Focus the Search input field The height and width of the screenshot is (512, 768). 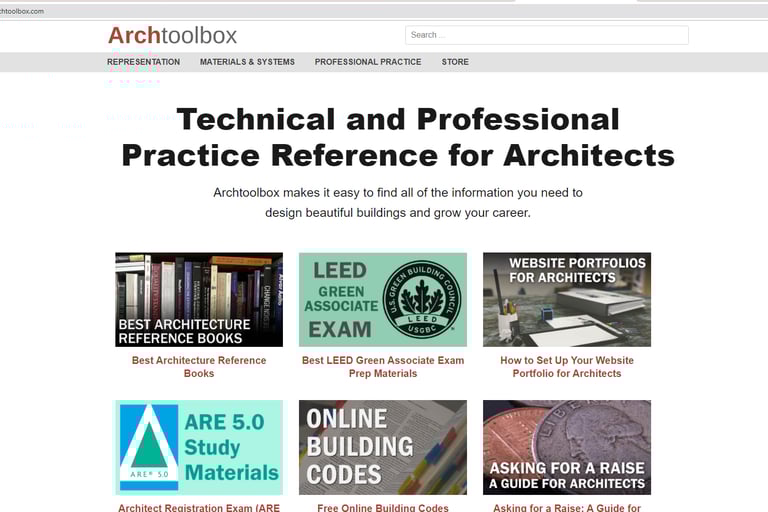tap(547, 35)
